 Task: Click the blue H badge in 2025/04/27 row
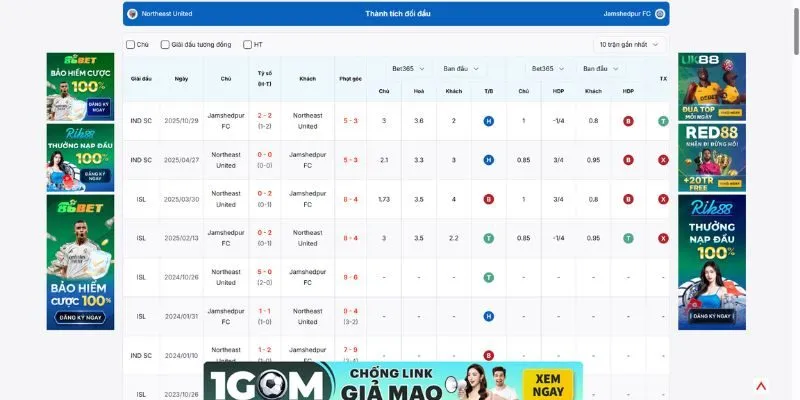click(489, 160)
